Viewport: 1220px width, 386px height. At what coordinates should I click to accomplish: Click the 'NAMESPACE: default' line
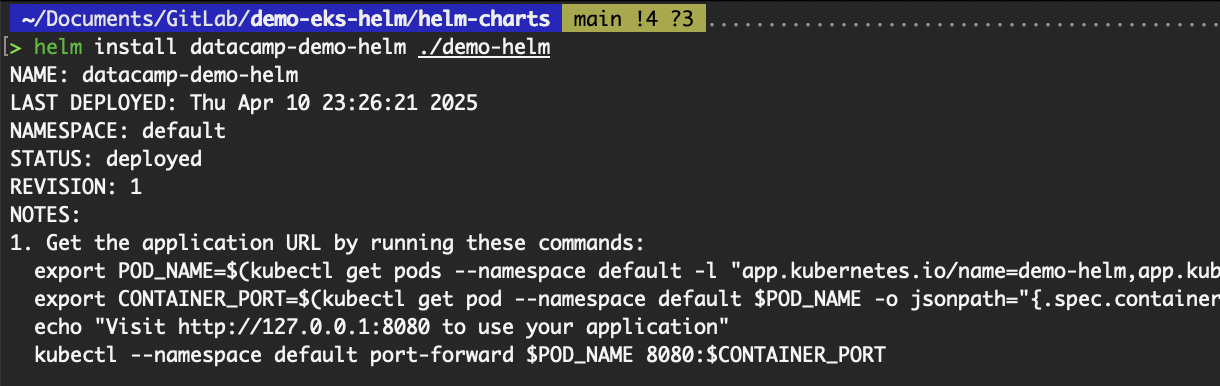coord(118,131)
